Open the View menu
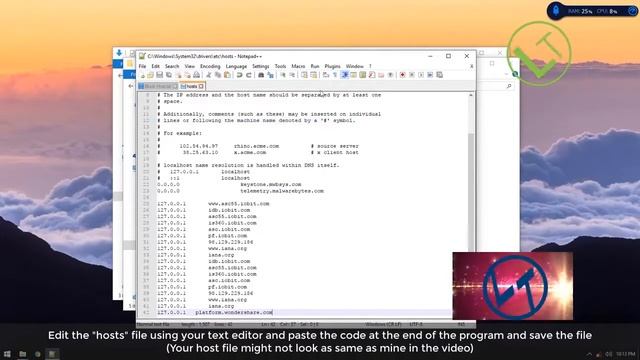The width and height of the screenshot is (640, 360). pos(189,66)
